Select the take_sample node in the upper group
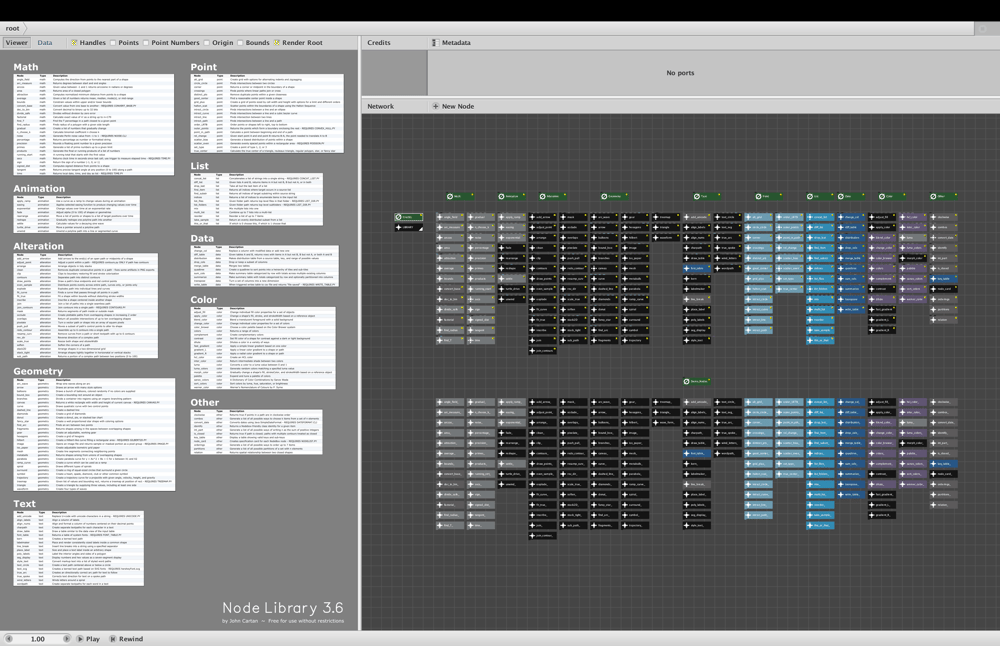The height and width of the screenshot is (646, 1000). (x=820, y=330)
